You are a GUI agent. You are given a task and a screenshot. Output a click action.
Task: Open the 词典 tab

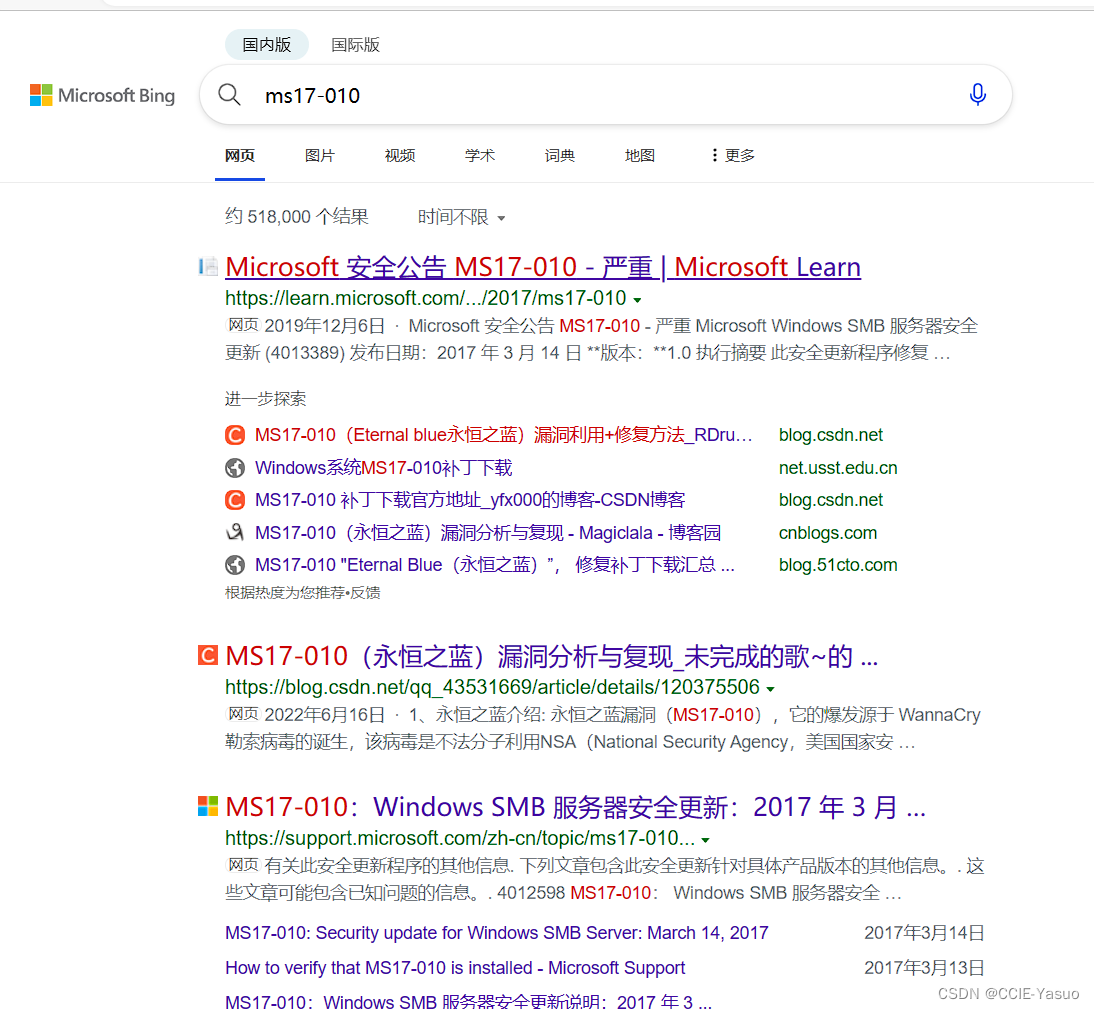point(560,156)
